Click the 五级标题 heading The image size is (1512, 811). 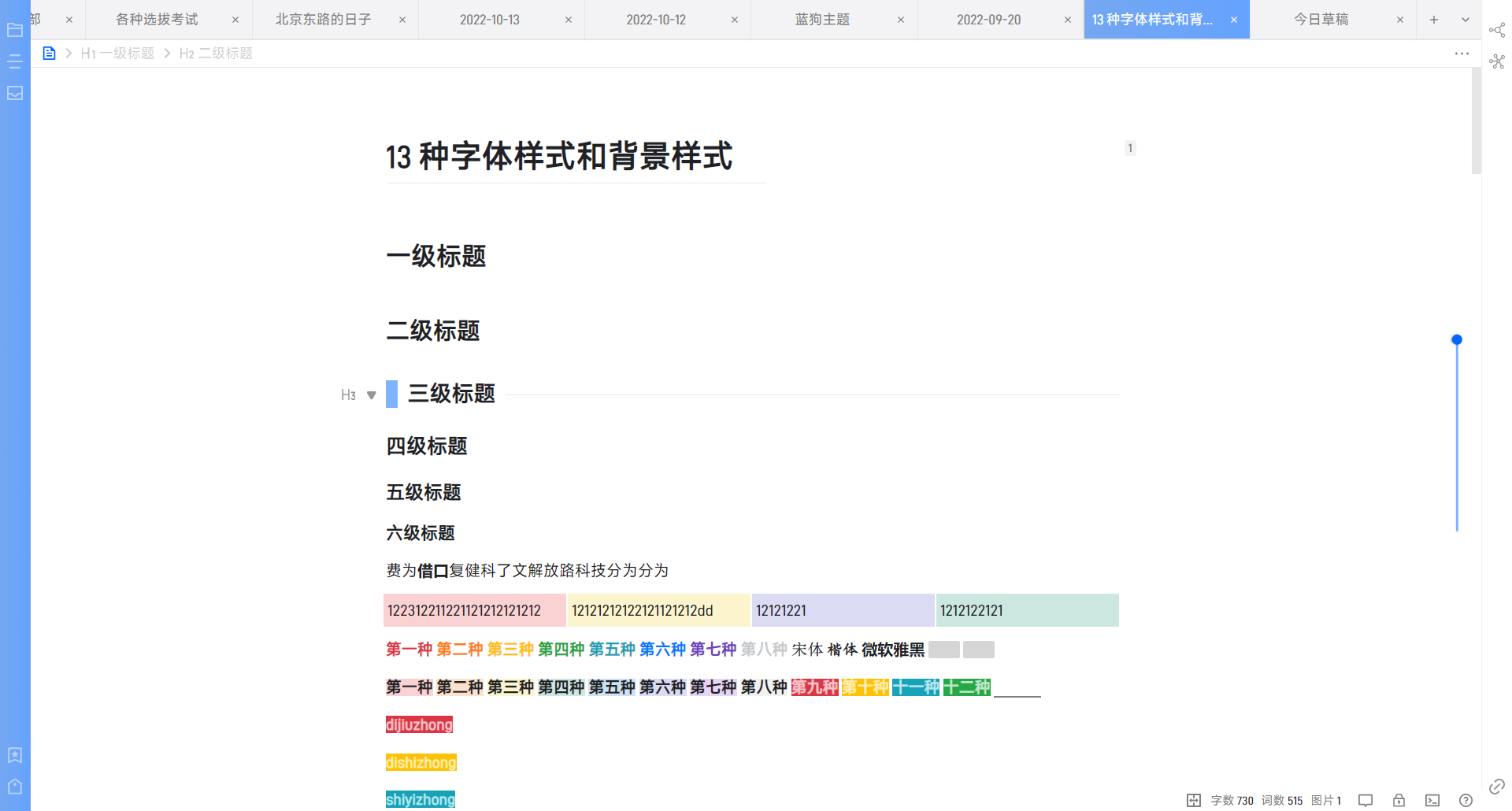(x=424, y=492)
